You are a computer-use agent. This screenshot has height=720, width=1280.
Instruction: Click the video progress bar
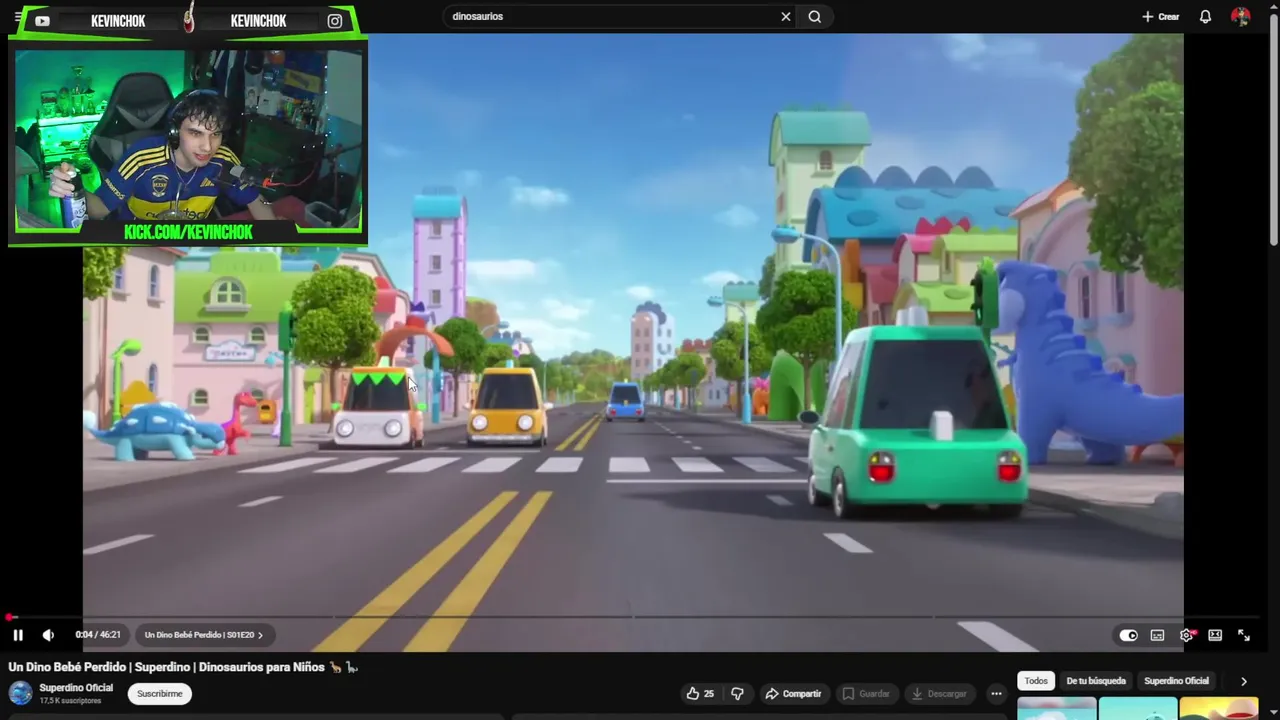pos(634,618)
